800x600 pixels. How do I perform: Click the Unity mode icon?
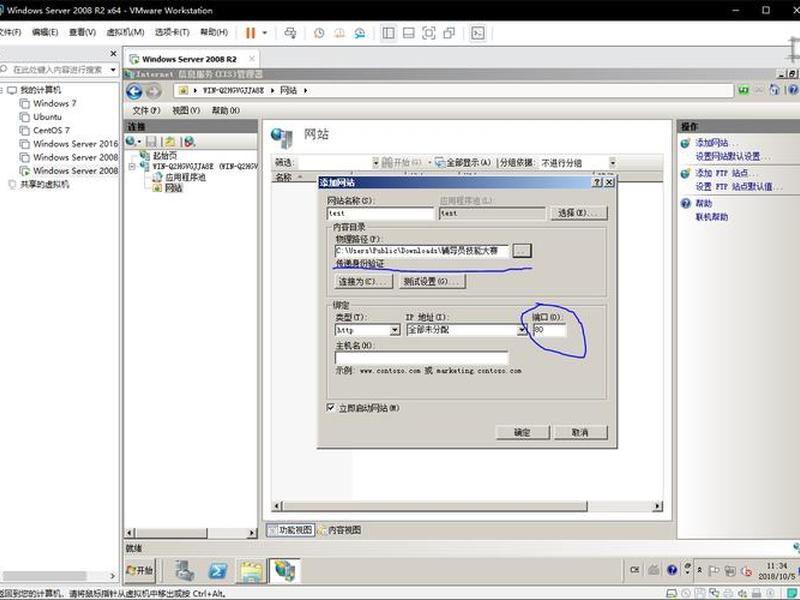tap(449, 33)
